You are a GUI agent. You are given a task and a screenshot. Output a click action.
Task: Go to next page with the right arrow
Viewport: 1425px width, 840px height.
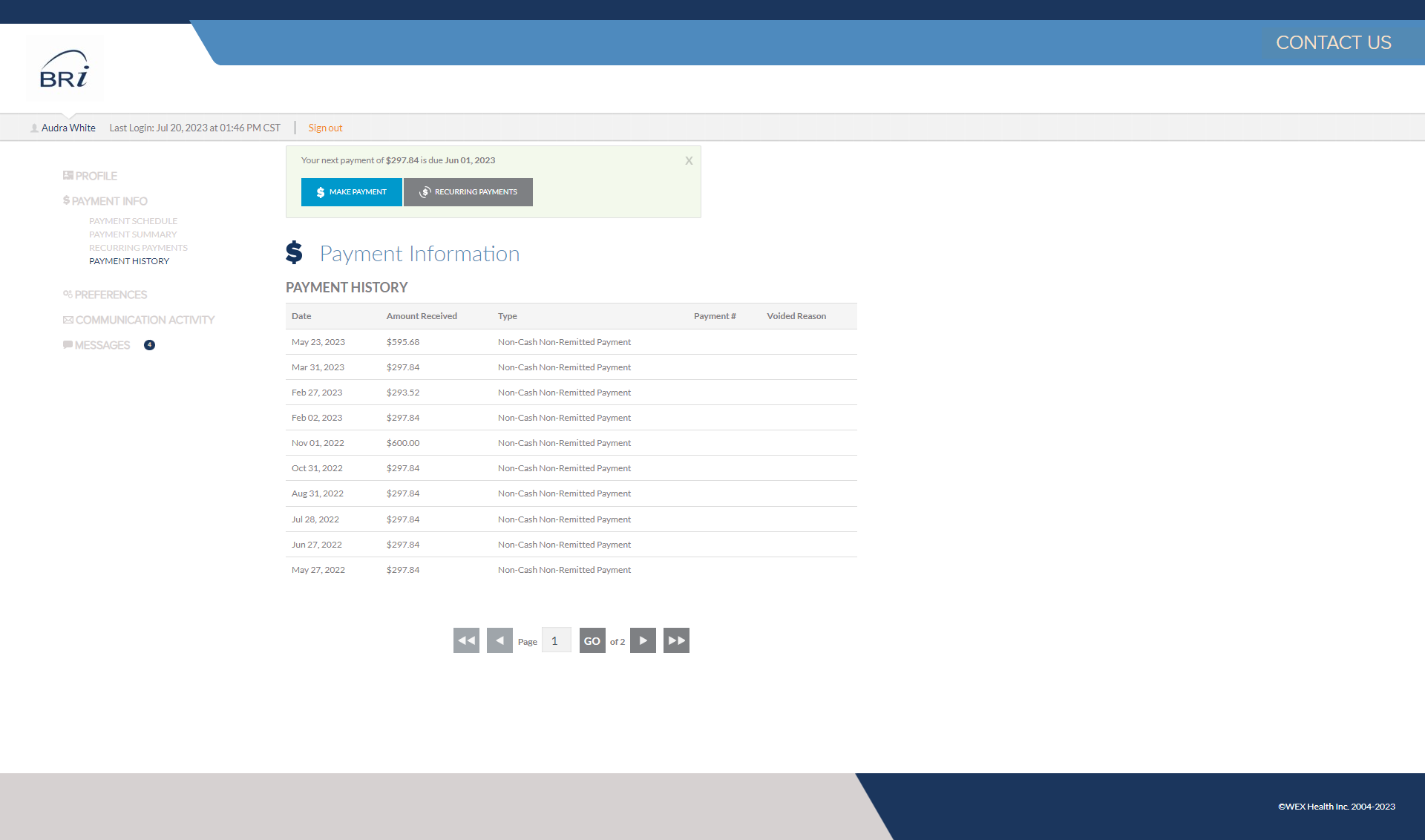tap(643, 640)
